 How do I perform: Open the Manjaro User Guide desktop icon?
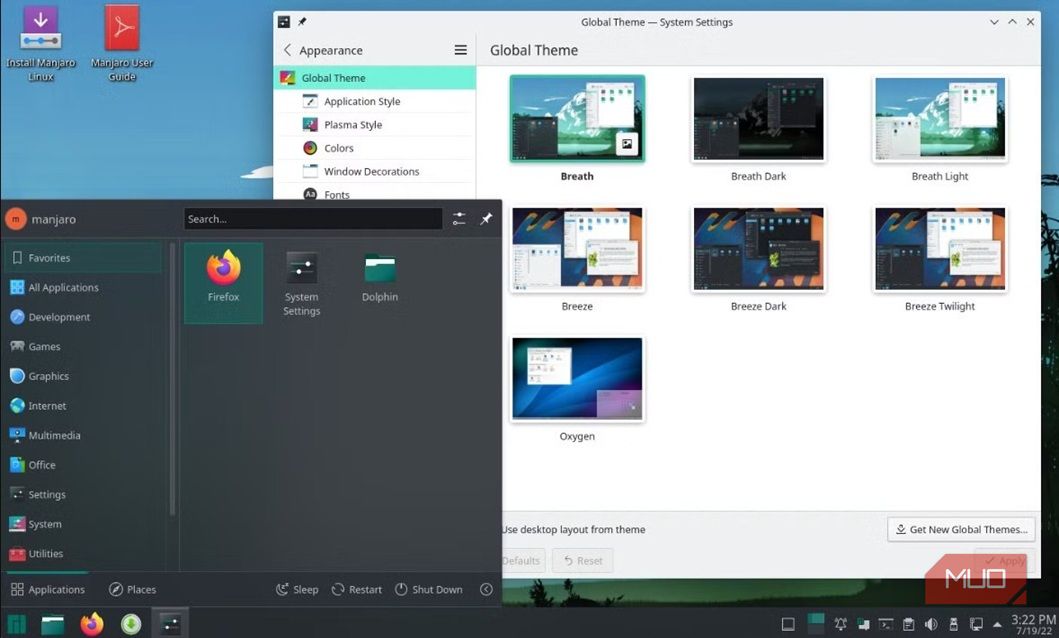tap(122, 44)
